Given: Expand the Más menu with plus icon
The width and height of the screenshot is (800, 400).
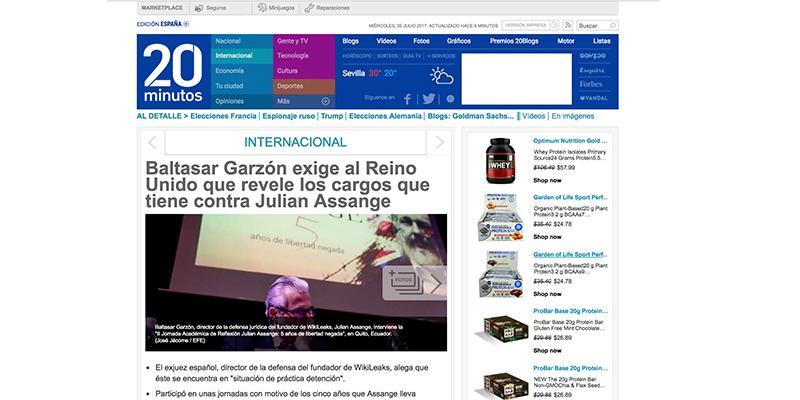Looking at the screenshot, I should click(325, 101).
